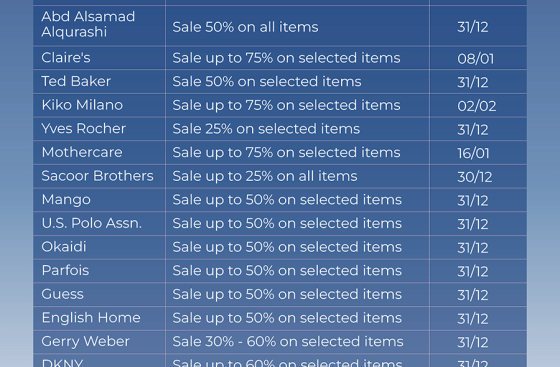Select the Yves Rocher brand name

[84, 129]
